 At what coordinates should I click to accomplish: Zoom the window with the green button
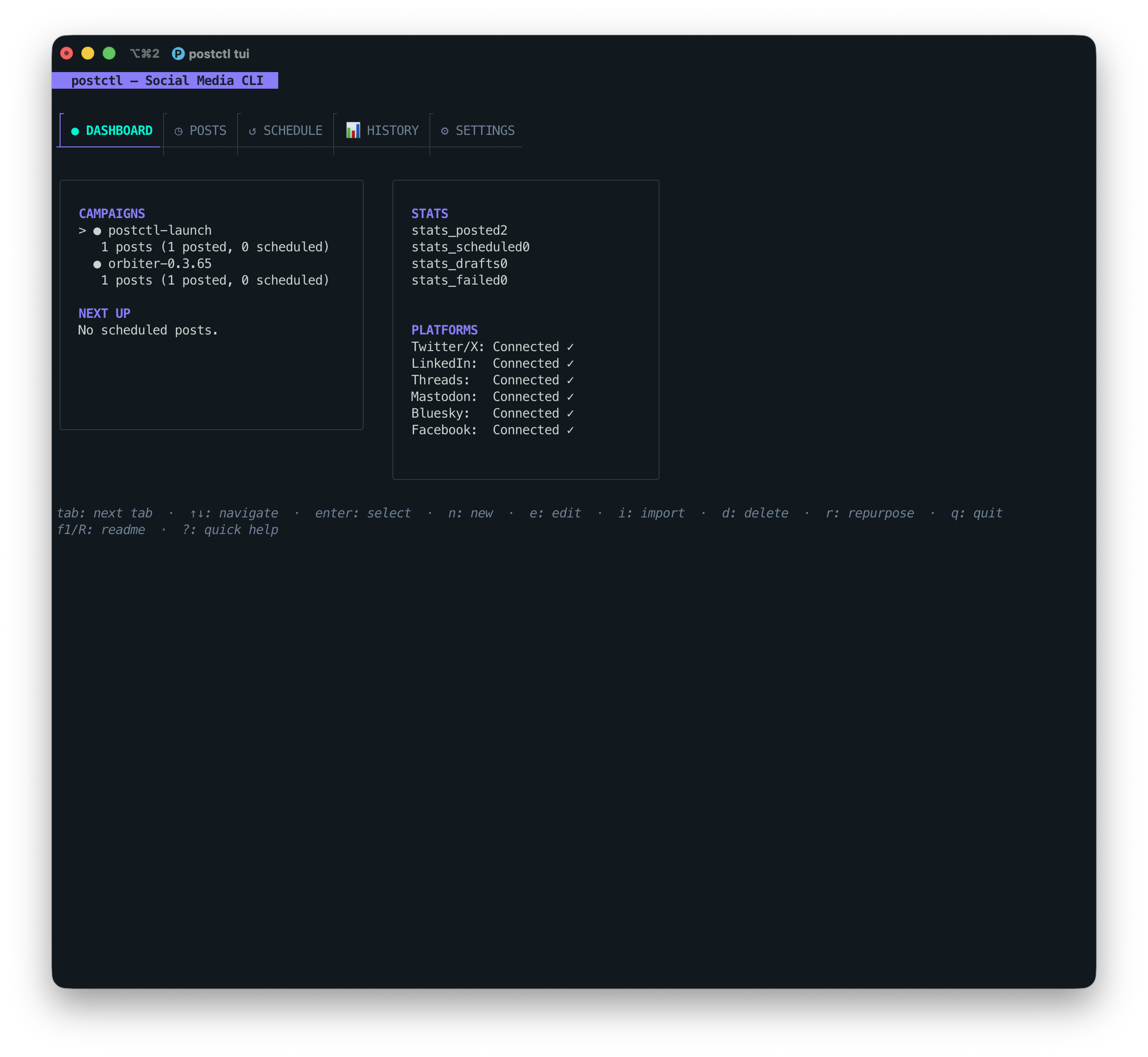coord(110,53)
